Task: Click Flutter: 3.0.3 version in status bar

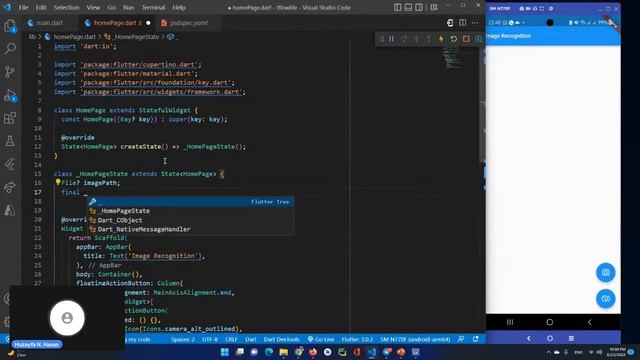Action: point(357,339)
